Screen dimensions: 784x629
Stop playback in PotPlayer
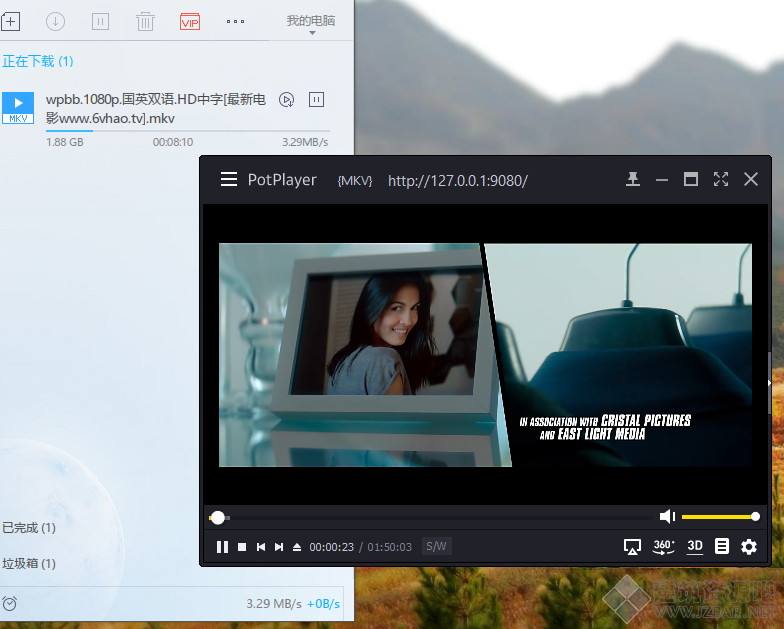pos(242,547)
